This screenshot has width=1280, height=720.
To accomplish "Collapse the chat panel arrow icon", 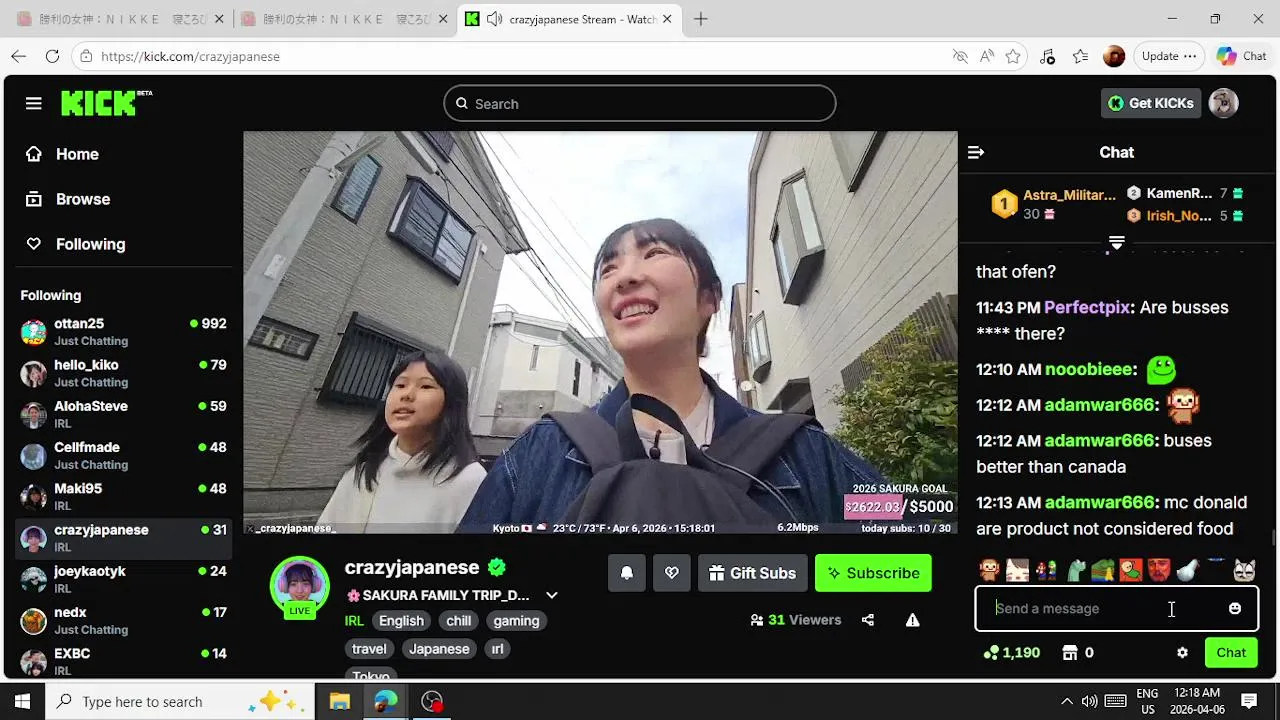I will click(x=976, y=152).
